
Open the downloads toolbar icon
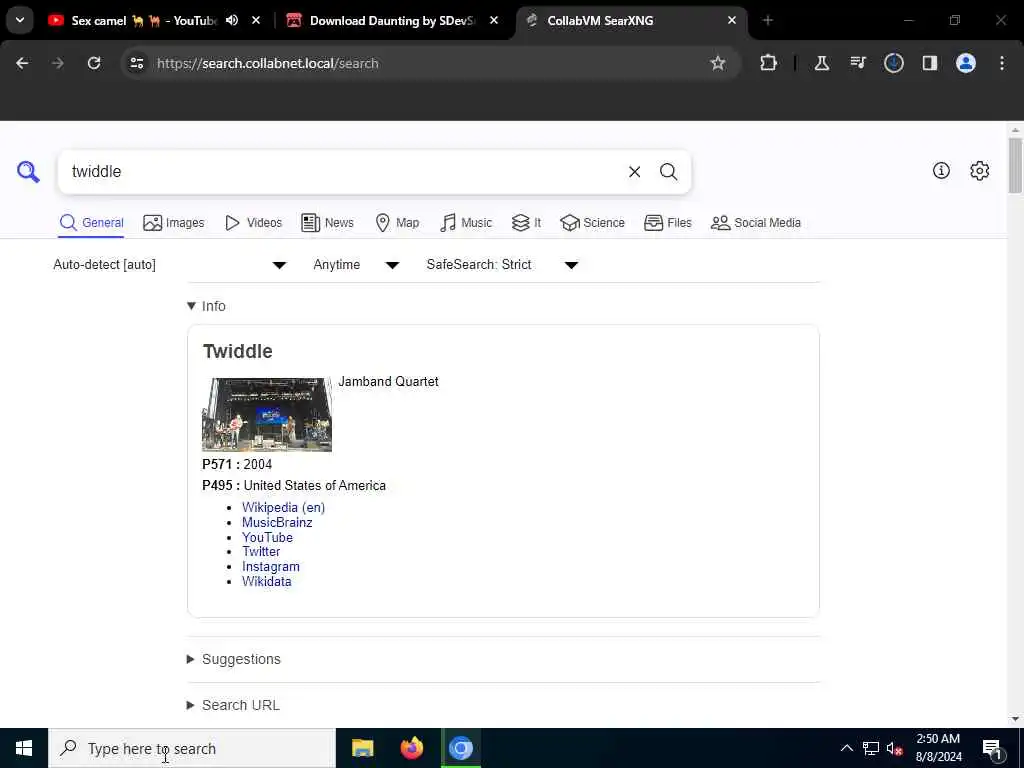[893, 63]
